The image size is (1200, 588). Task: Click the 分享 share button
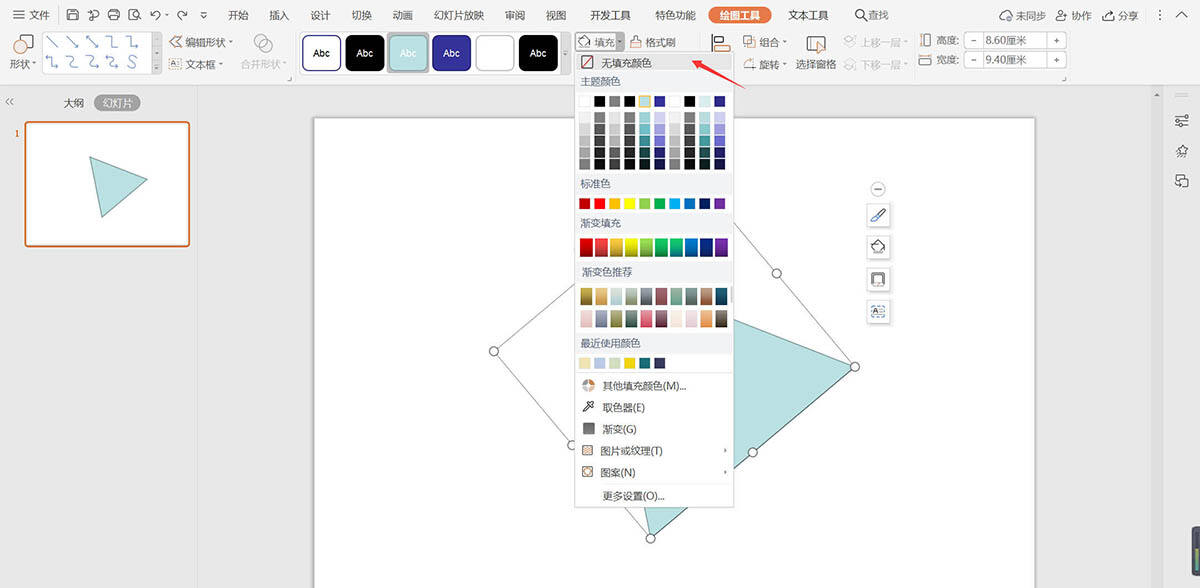pos(1120,16)
